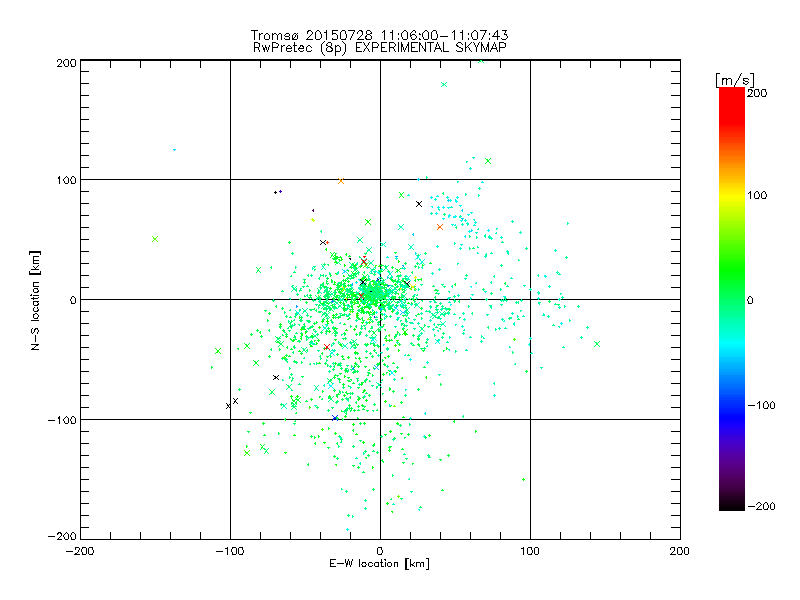Click the x-axis '0' tick label

point(380,551)
